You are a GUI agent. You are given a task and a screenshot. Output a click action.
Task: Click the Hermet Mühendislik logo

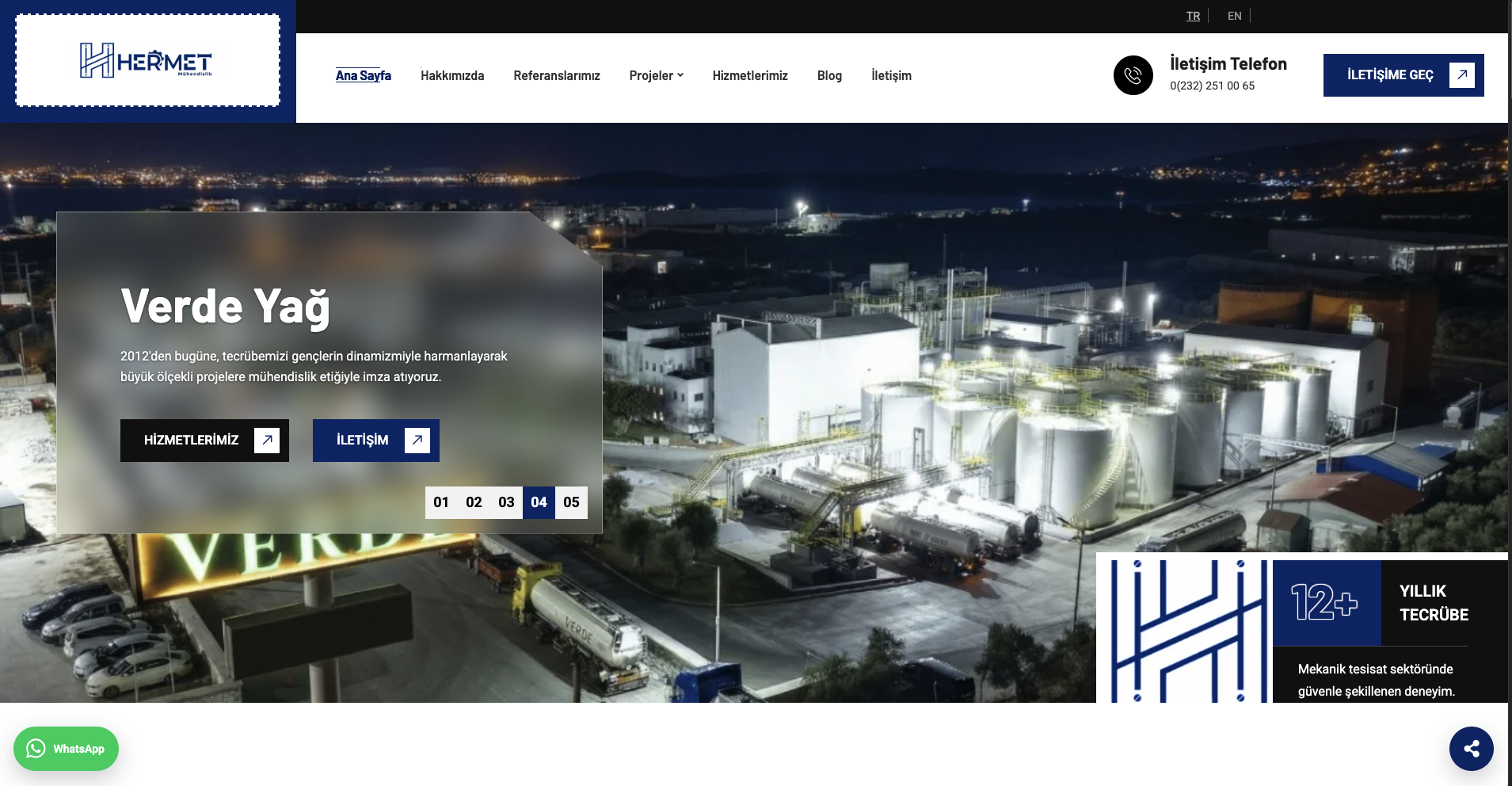click(147, 61)
